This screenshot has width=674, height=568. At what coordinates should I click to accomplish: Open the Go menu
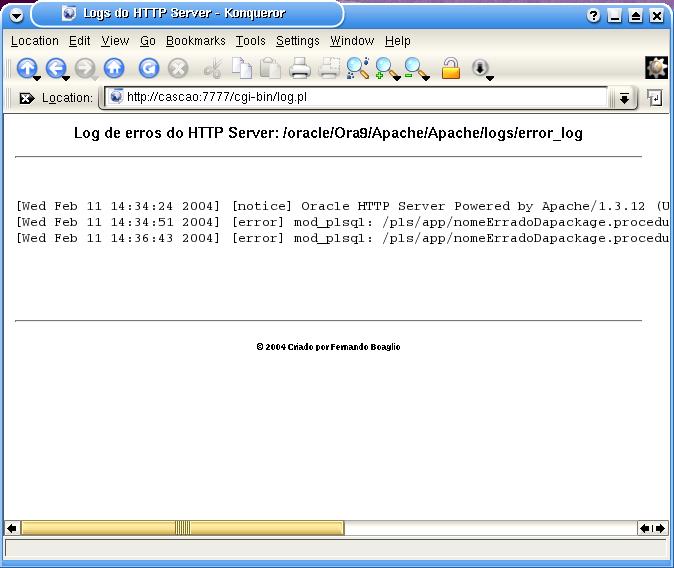[148, 41]
